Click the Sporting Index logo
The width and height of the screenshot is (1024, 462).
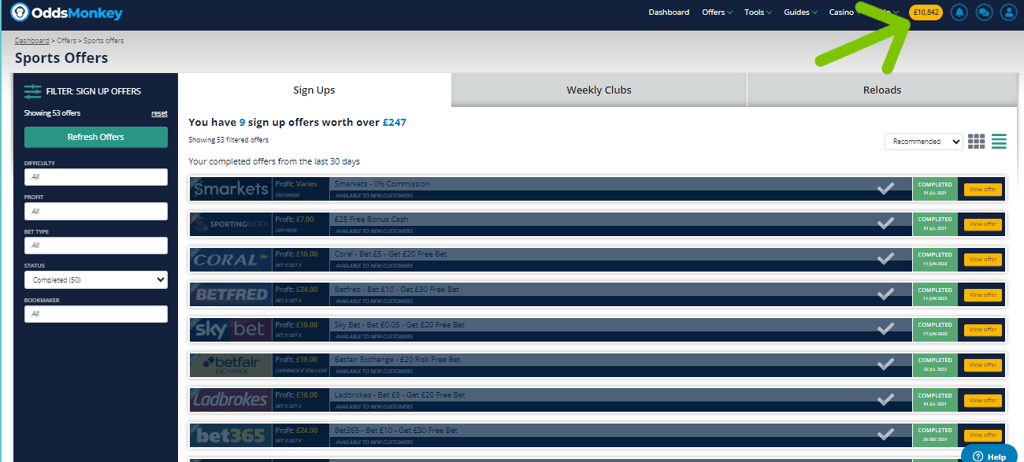click(x=231, y=224)
